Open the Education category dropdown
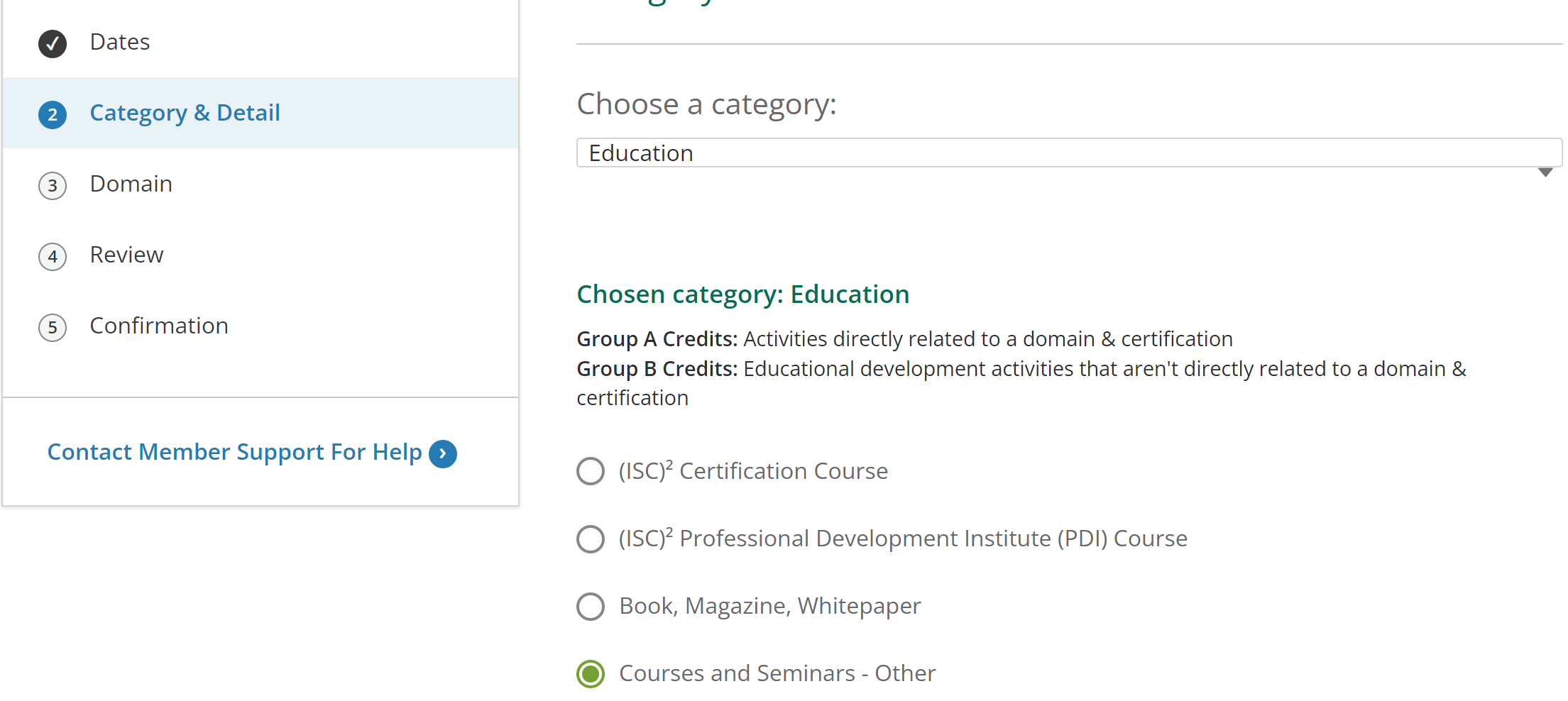 pyautogui.click(x=1069, y=153)
